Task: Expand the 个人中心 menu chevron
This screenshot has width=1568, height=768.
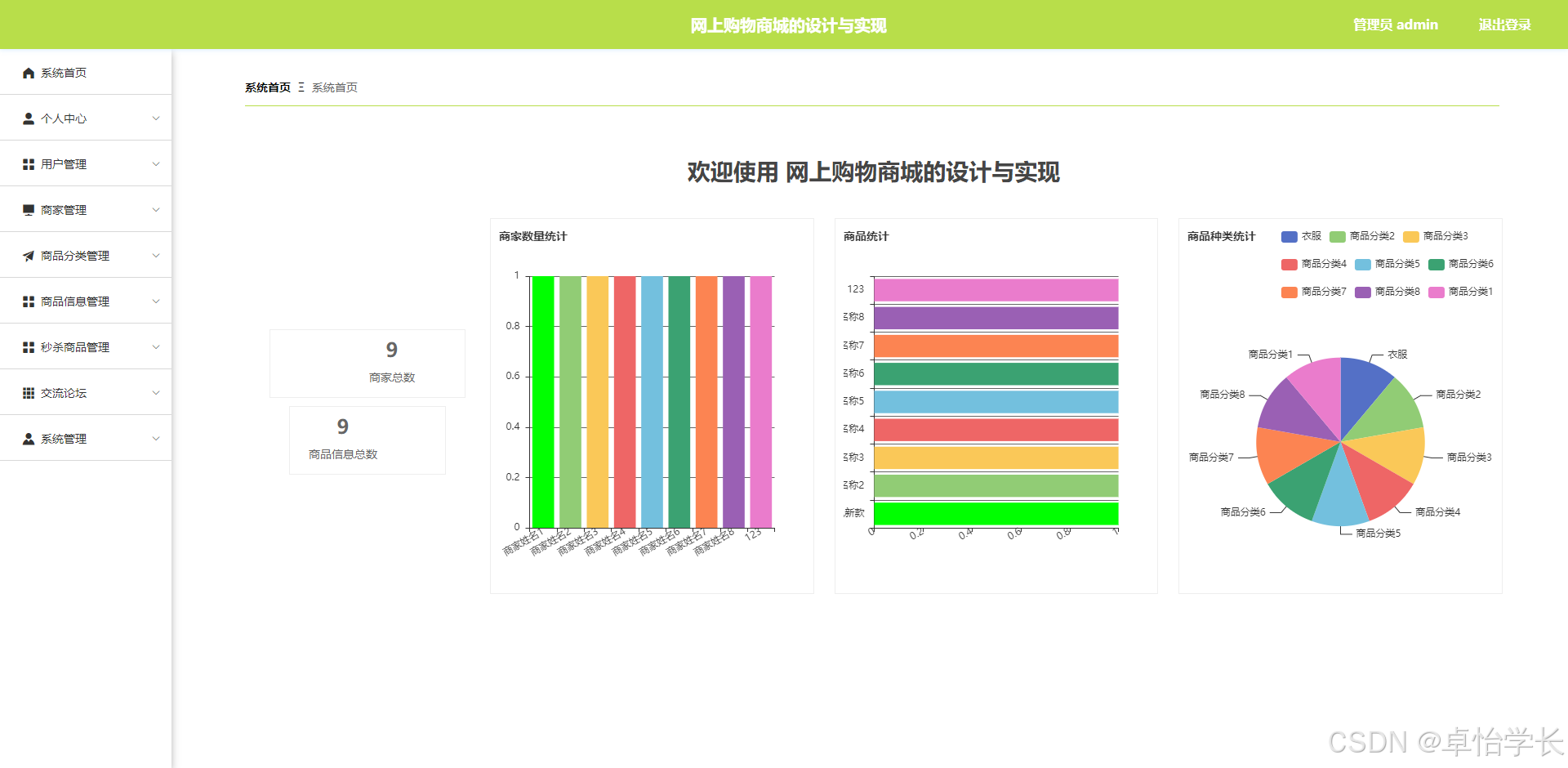Action: coord(156,118)
